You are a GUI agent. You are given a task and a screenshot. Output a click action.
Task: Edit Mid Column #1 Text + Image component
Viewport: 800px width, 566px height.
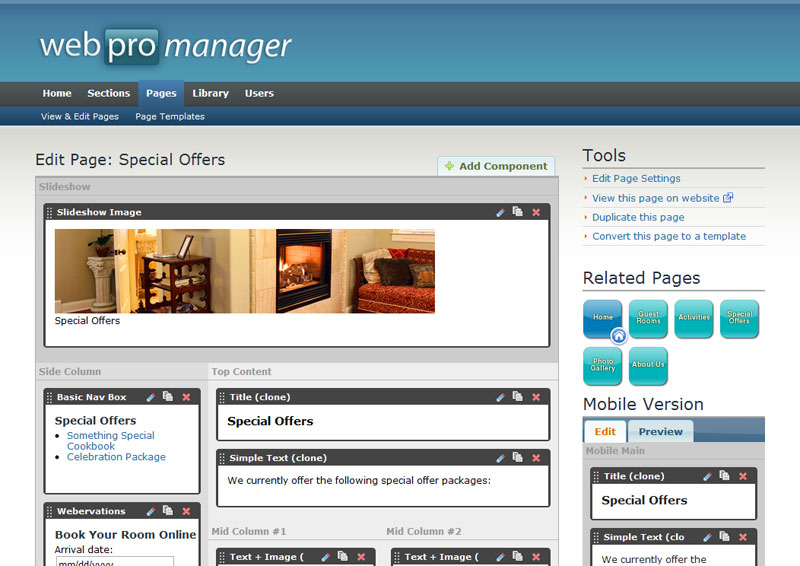(x=326, y=557)
